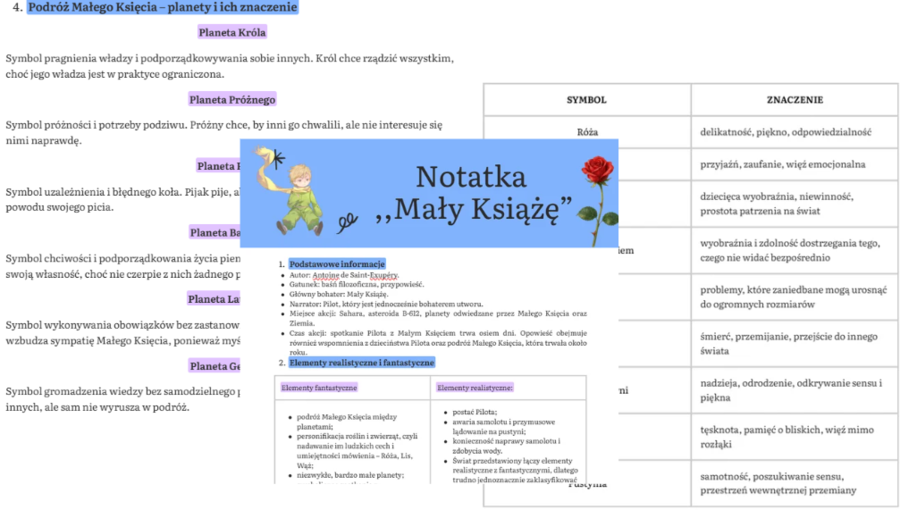
Task: Click the 'Róża' cell in the symbol table
Action: click(x=587, y=132)
